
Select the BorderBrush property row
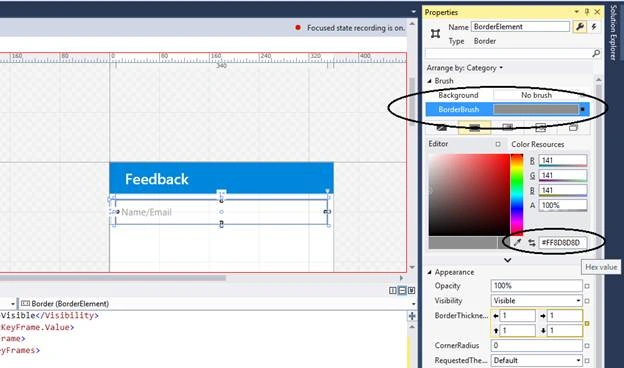coord(507,109)
